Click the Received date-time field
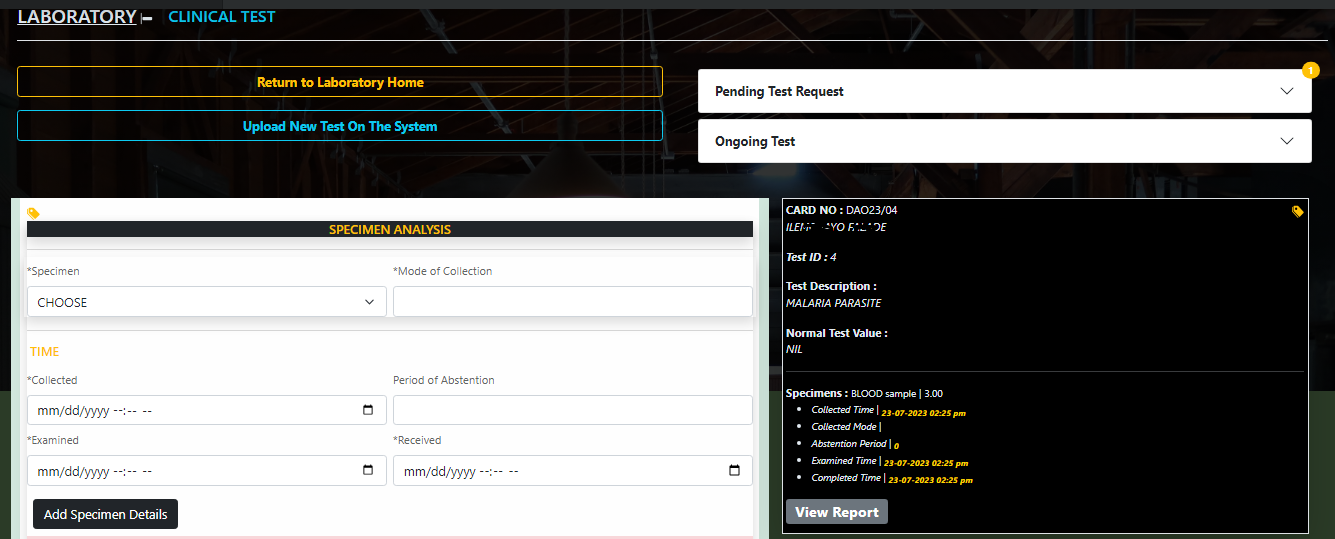Screen dimensions: 1335x539 point(573,470)
